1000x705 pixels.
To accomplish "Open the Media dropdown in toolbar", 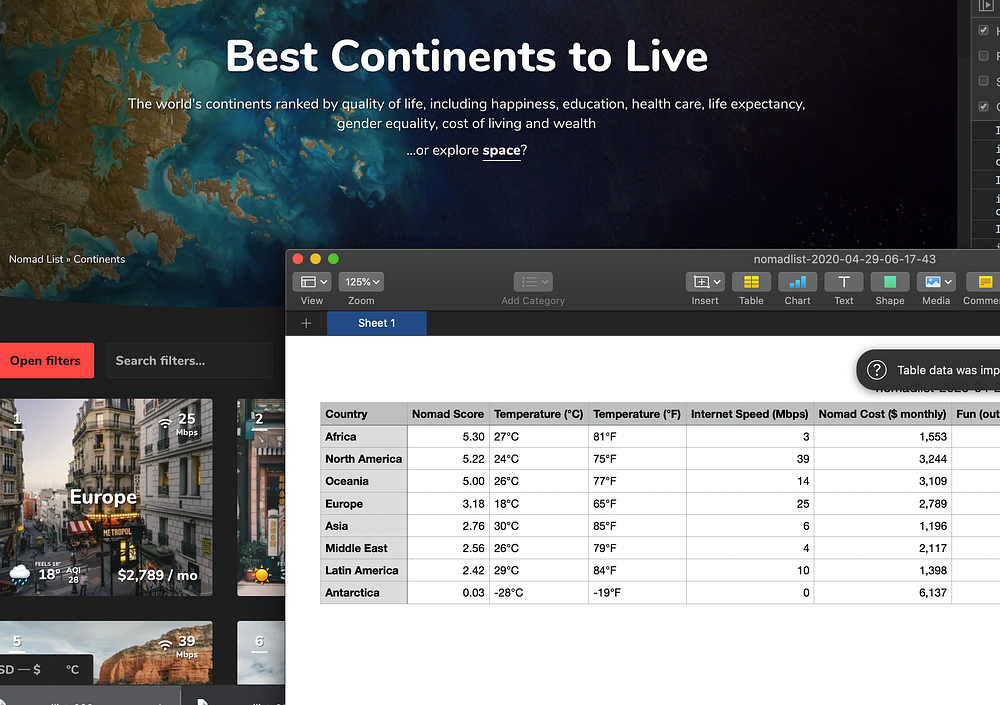I will click(x=936, y=282).
